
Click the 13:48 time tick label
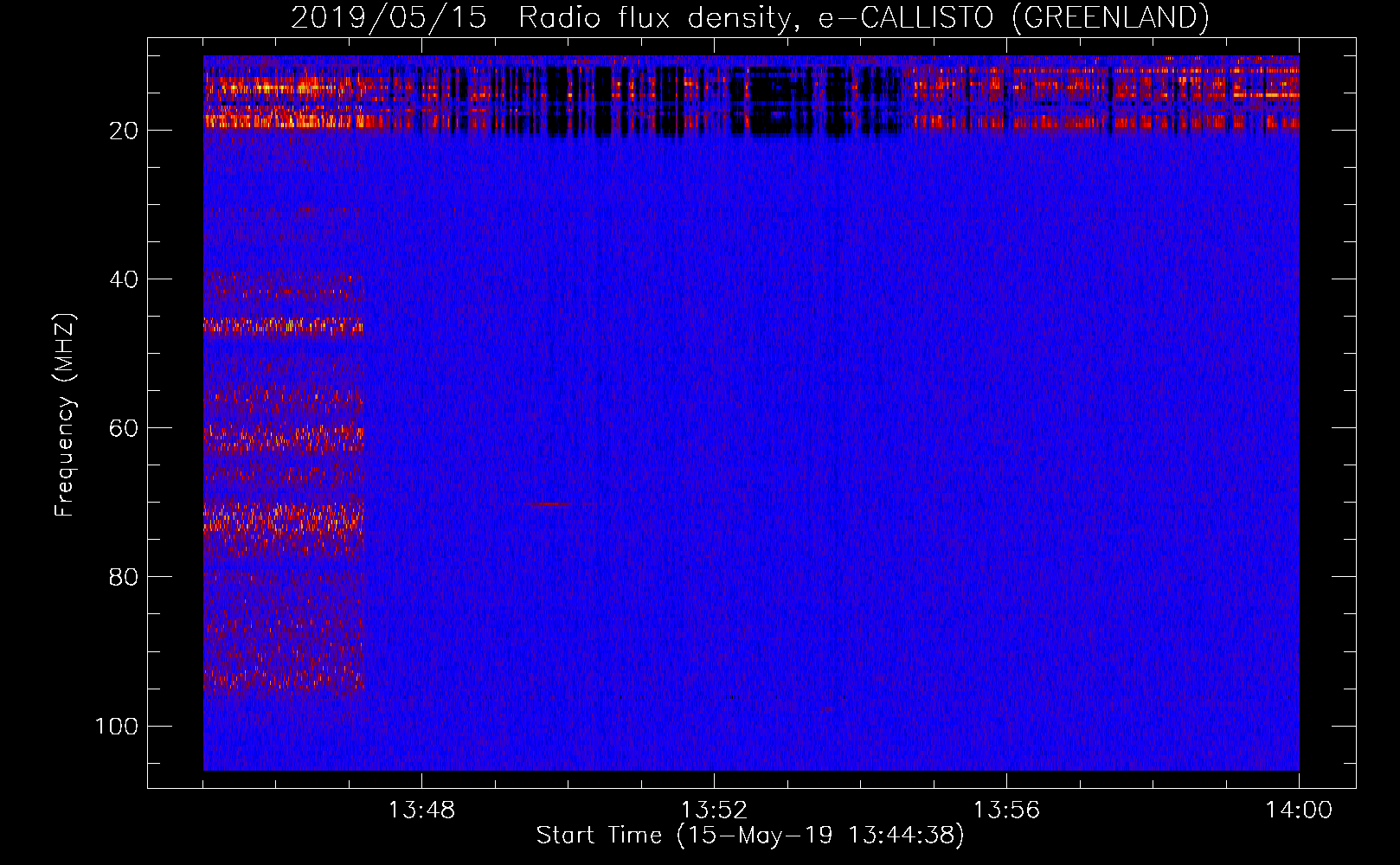(421, 811)
